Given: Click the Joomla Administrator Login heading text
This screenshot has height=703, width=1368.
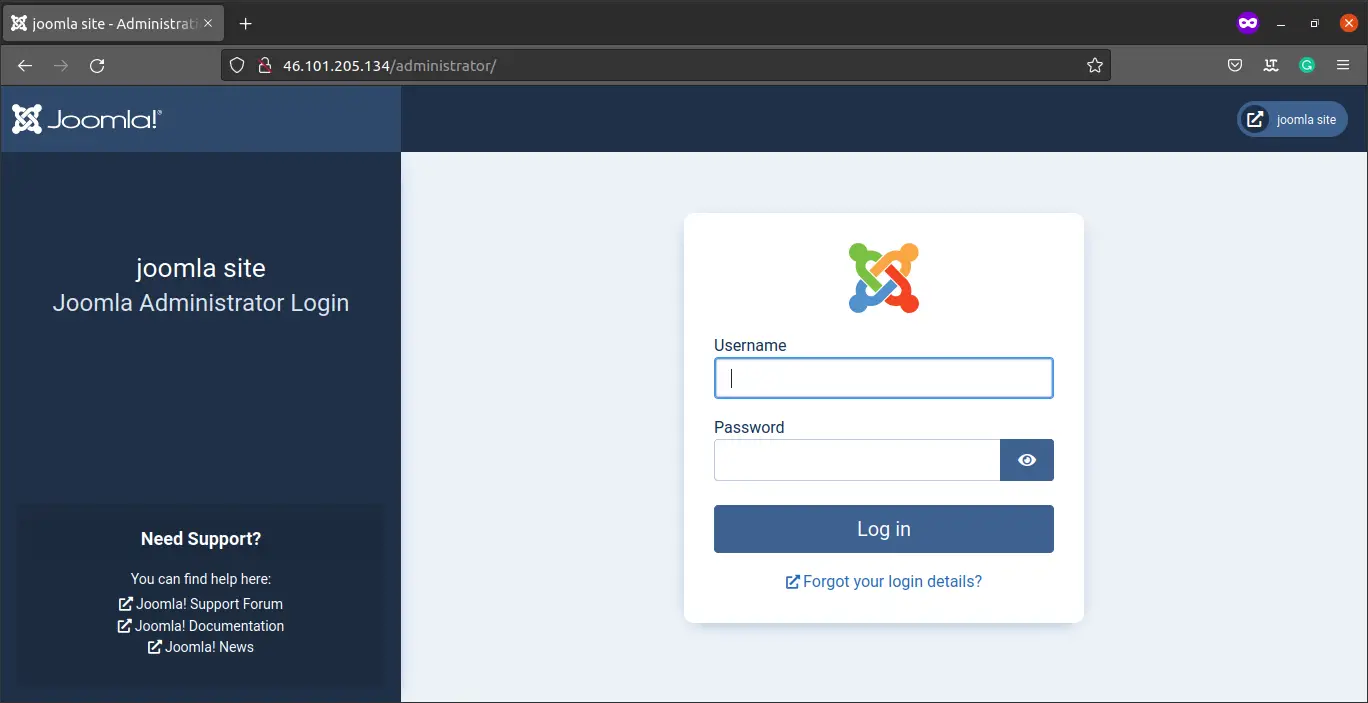Looking at the screenshot, I should [201, 303].
